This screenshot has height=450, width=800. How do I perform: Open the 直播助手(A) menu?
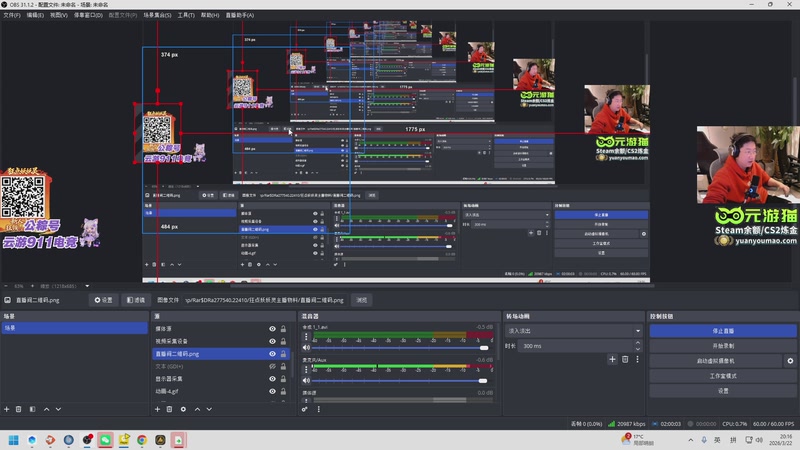240,15
